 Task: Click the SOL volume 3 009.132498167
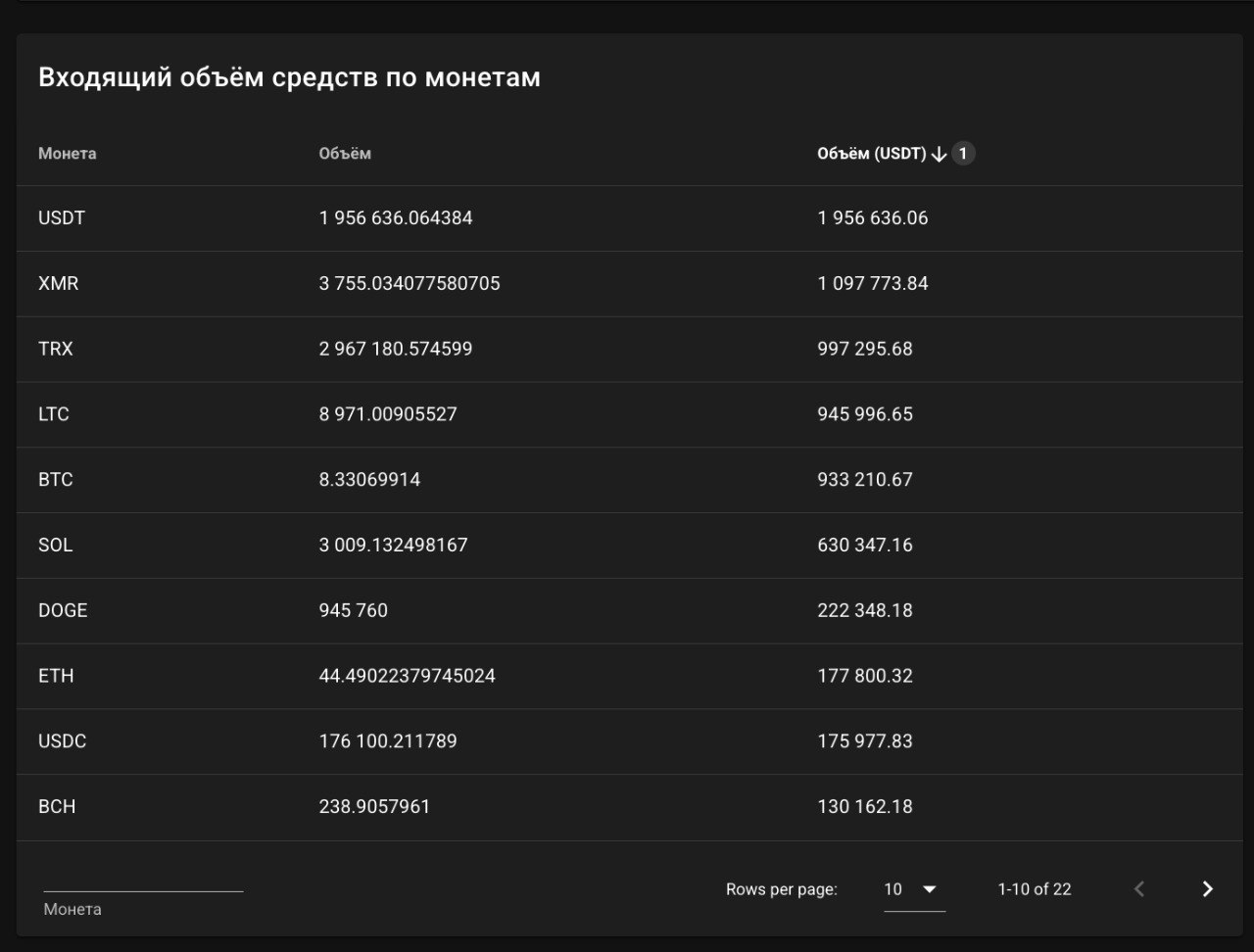click(x=393, y=546)
